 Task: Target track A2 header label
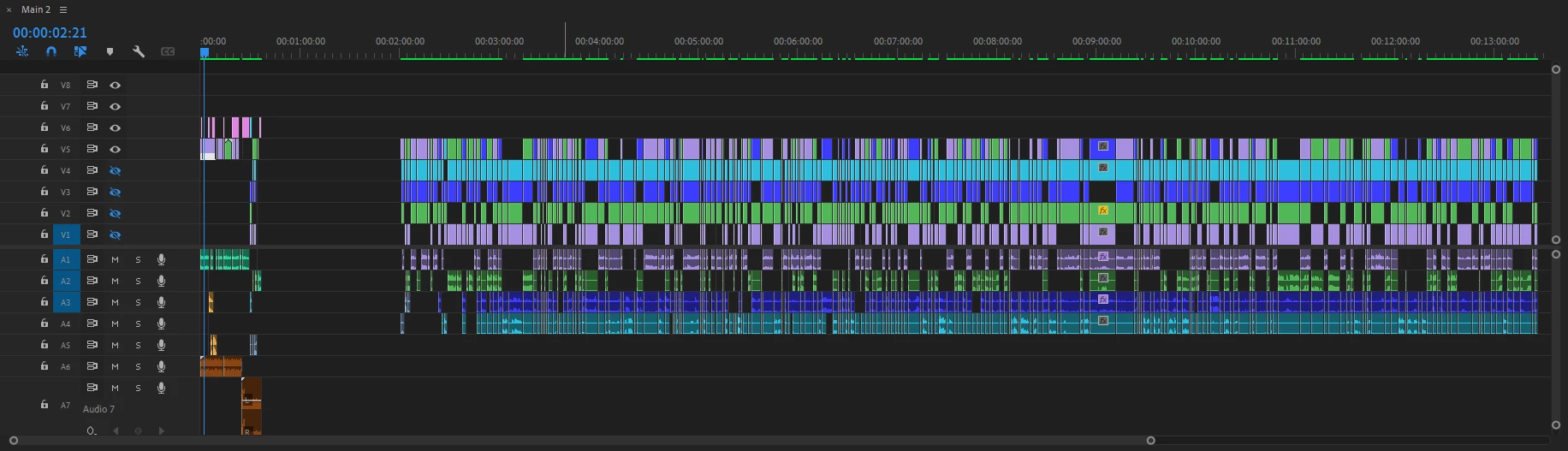coord(66,281)
